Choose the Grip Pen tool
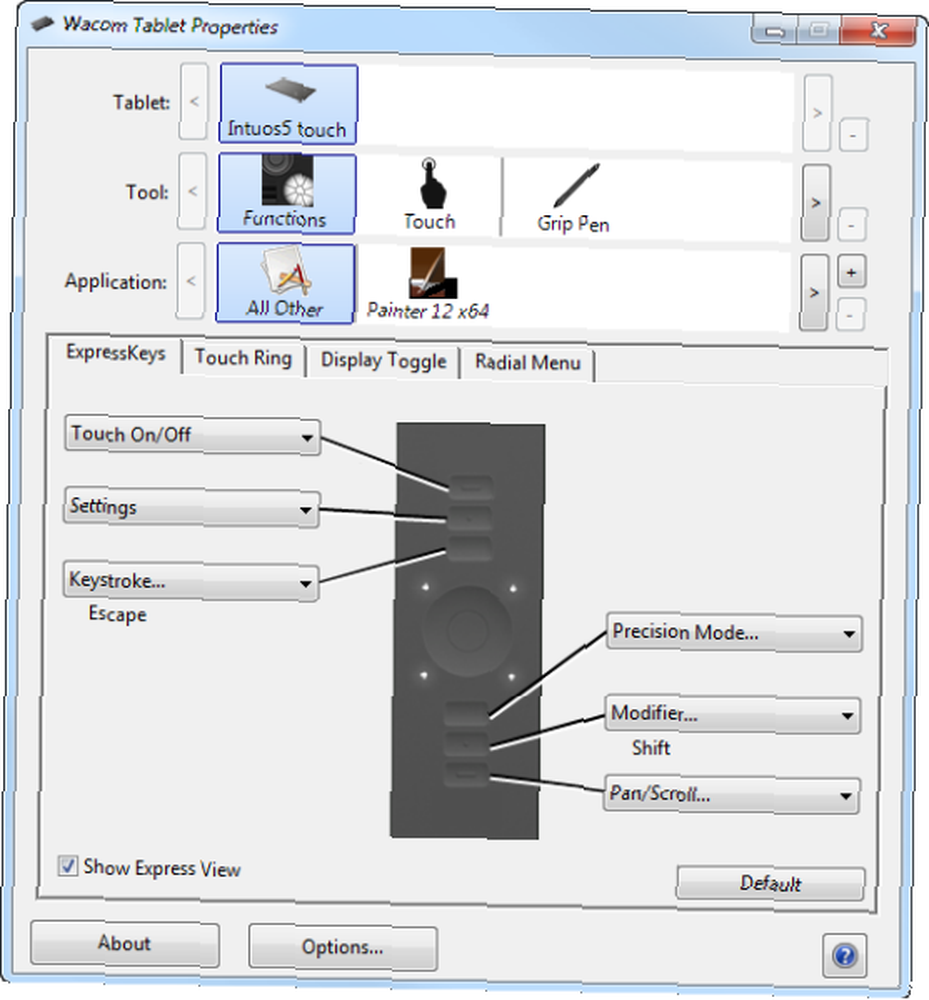This screenshot has width=929, height=1000. 573,198
